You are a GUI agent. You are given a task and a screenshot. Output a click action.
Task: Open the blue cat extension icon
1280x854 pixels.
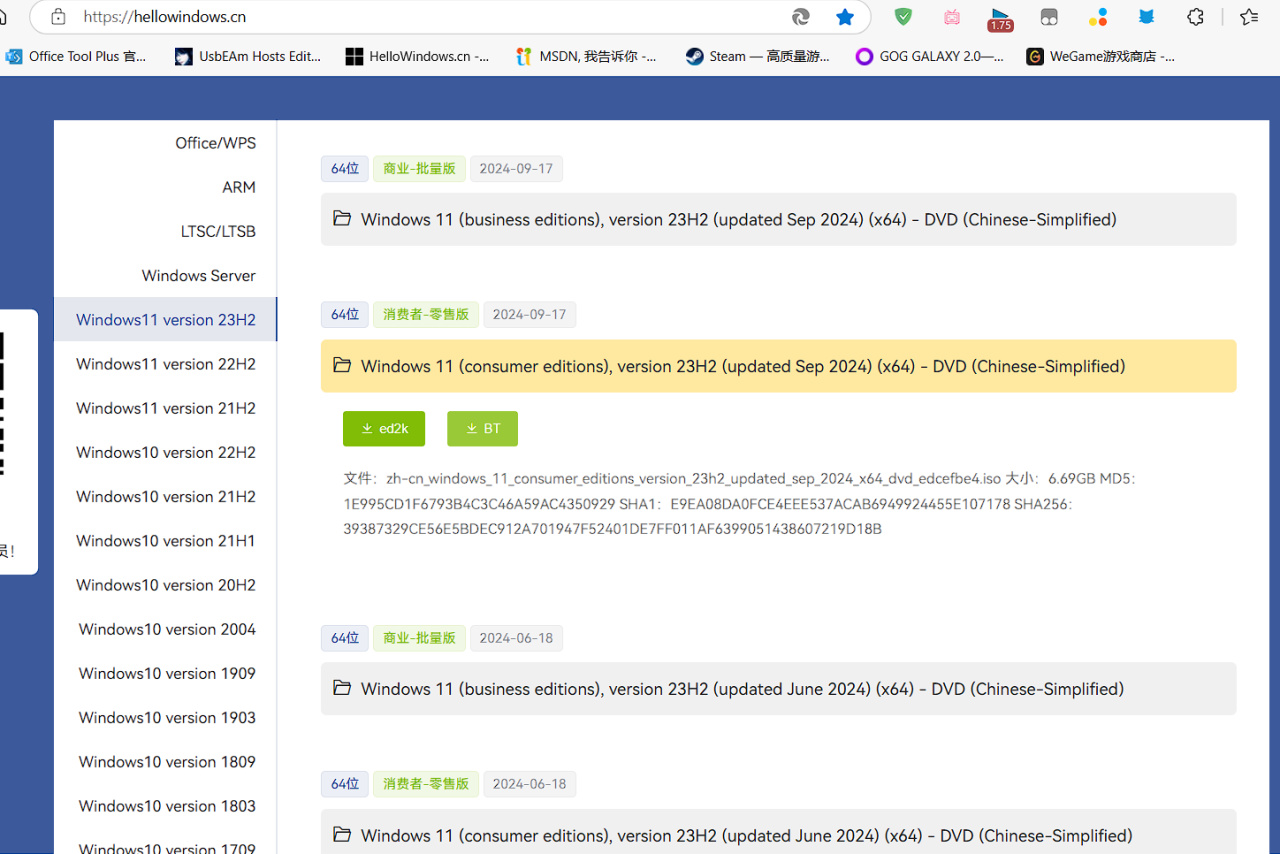point(1147,16)
